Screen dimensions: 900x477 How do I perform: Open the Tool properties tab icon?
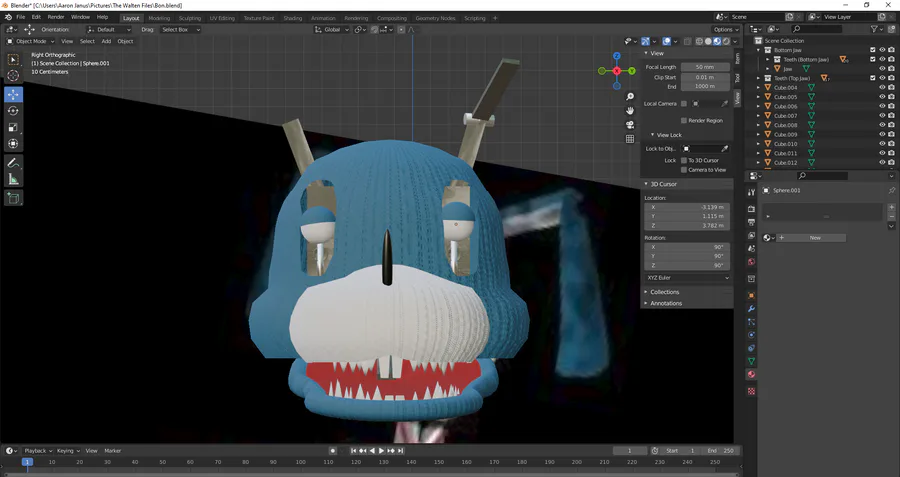tap(751, 193)
